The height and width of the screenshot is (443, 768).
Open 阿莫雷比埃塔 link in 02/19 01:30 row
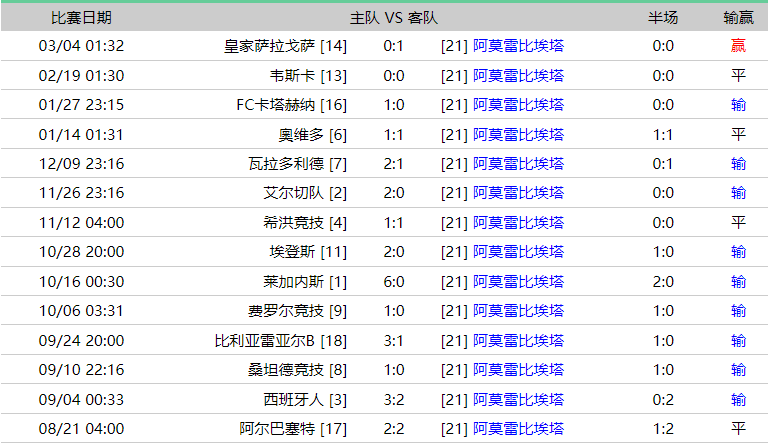[x=518, y=75]
